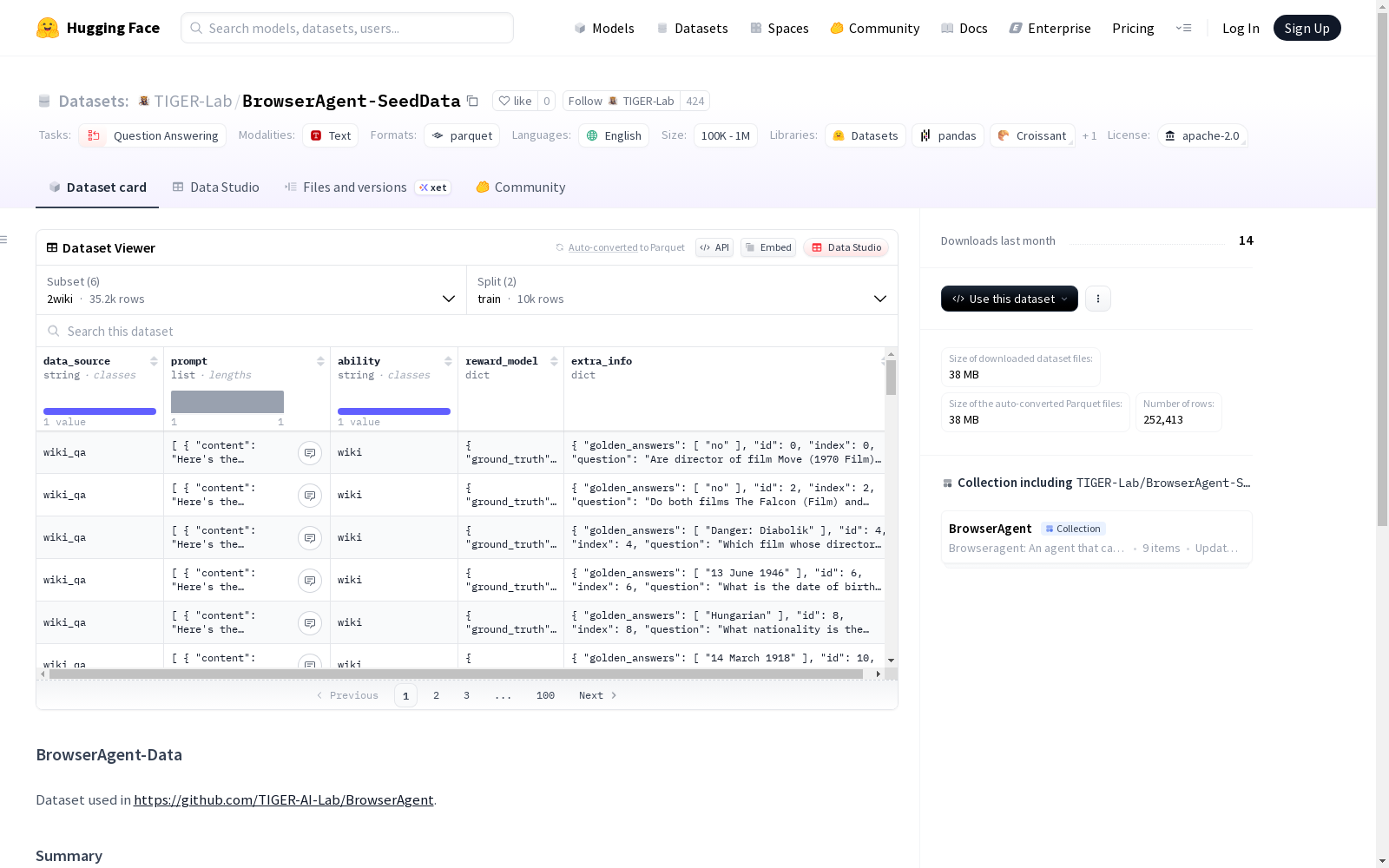
Task: Jump to page 100 of the viewer
Action: point(545,695)
